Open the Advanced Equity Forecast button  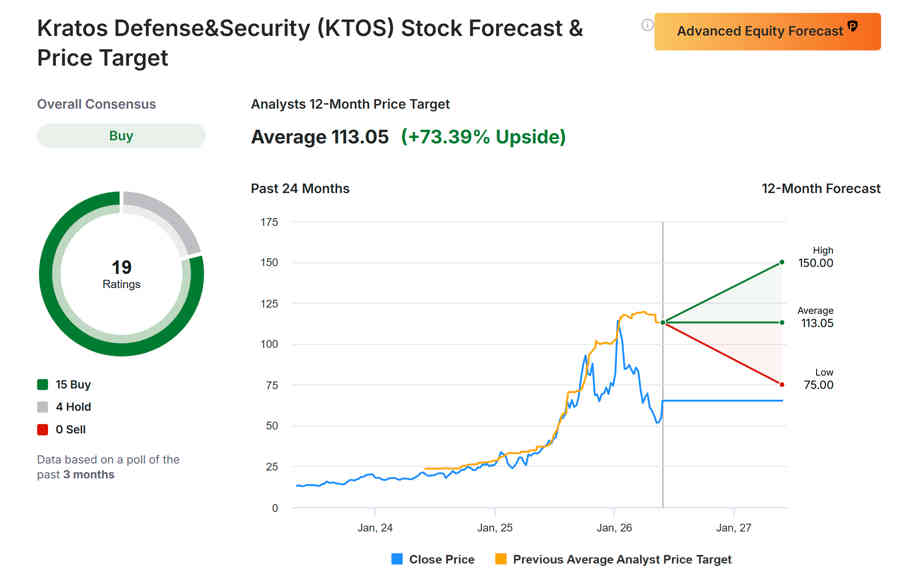[x=767, y=32]
